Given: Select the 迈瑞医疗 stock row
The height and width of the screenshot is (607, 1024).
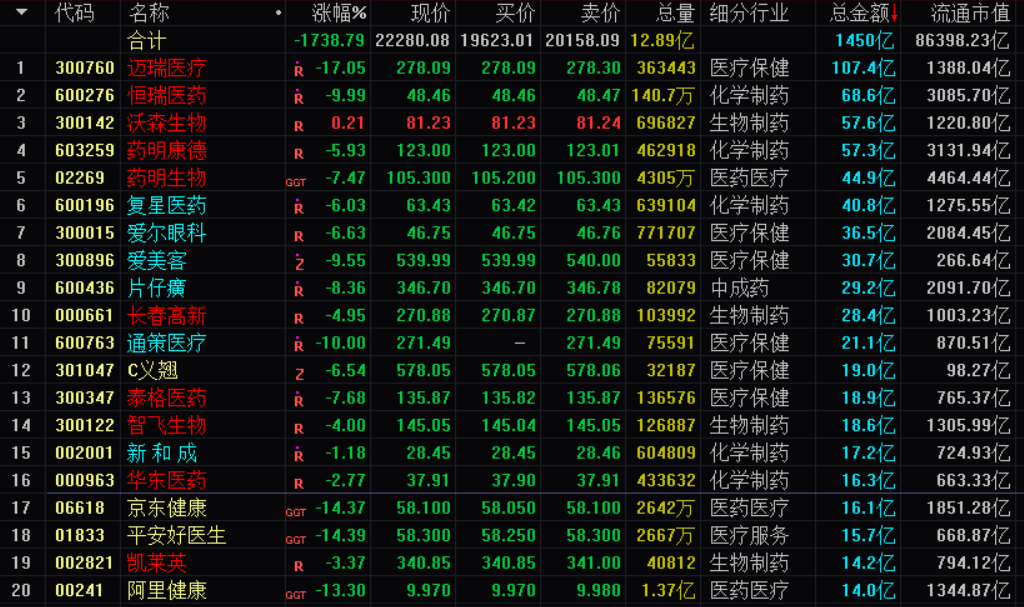Looking at the screenshot, I should point(512,68).
